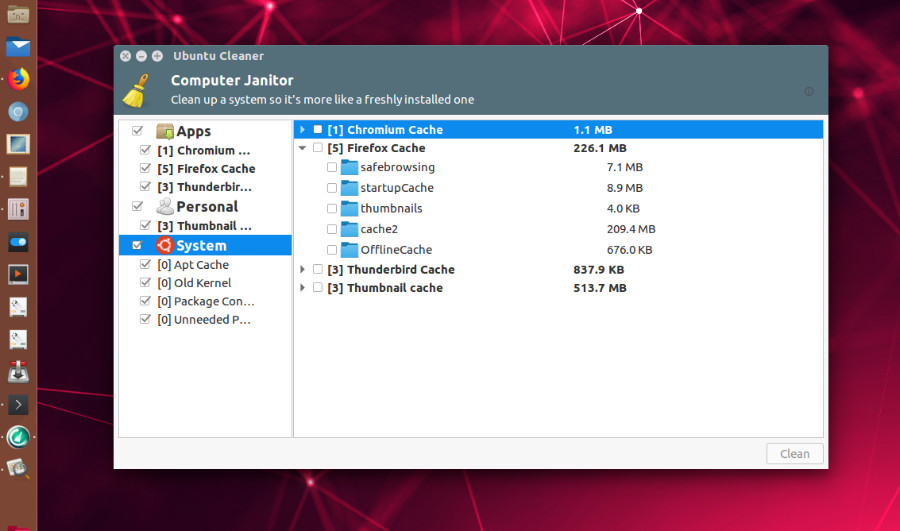This screenshot has height=531, width=900.
Task: Open the green circular Ubuntu Cleaner dock icon
Action: tap(18, 437)
